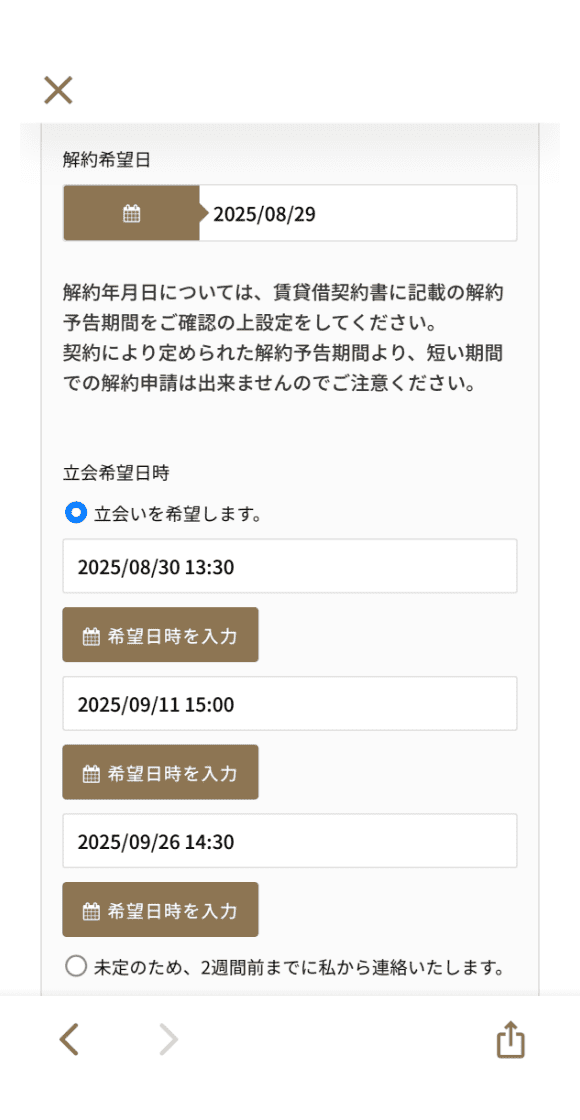Tap the field showing 2025/08/30 13:30
This screenshot has height=1120, width=580.
click(289, 565)
